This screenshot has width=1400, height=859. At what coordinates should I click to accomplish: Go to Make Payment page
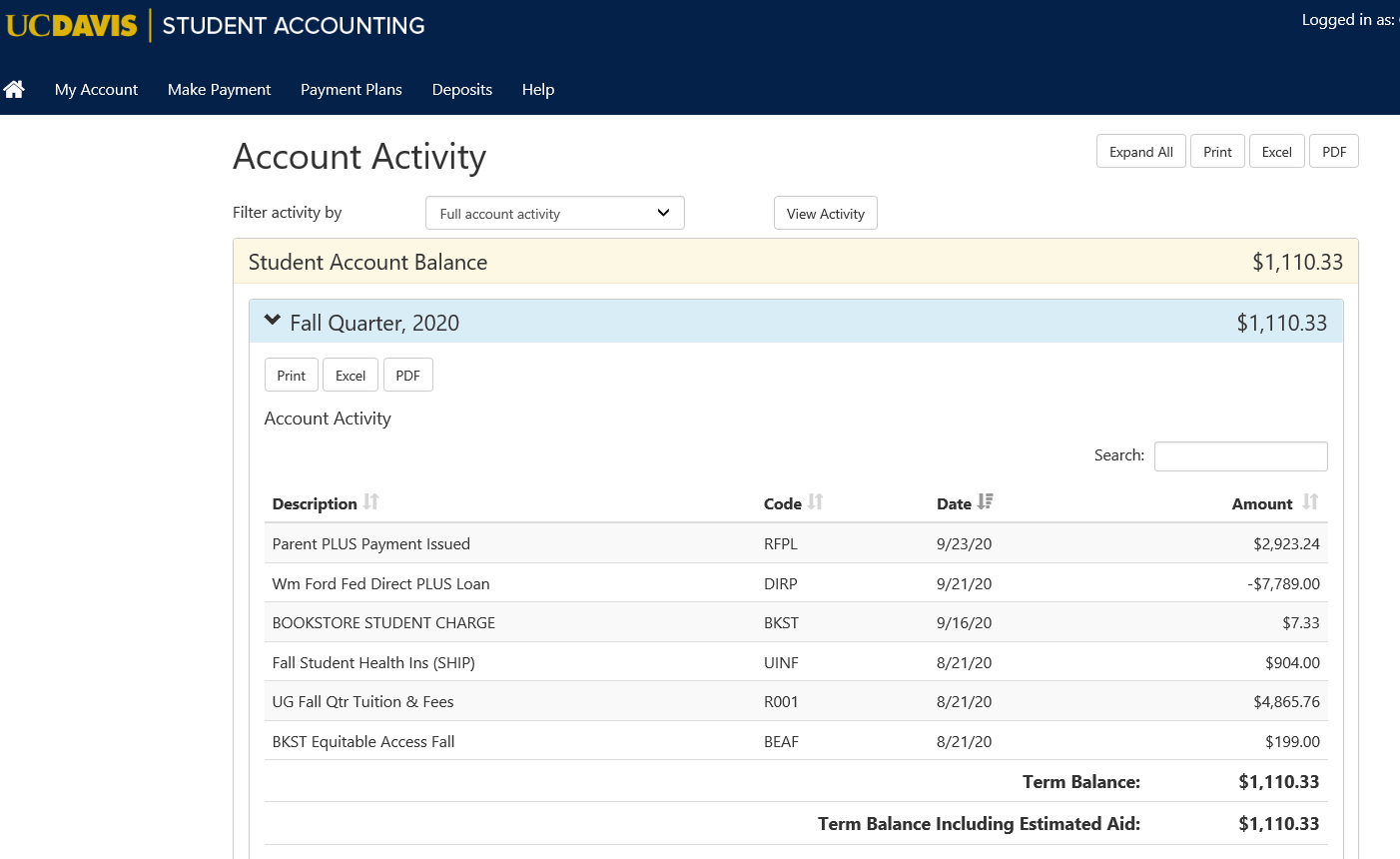pos(219,90)
